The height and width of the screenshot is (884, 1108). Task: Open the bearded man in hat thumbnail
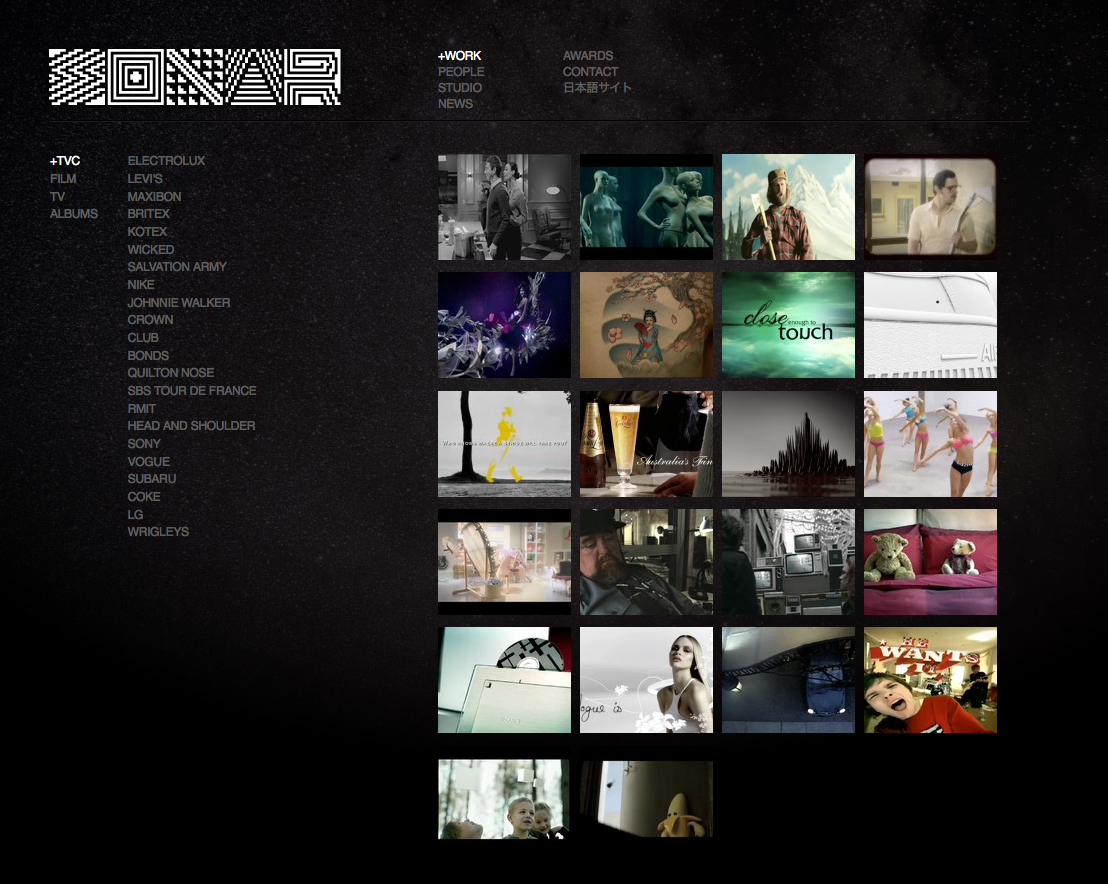point(647,562)
